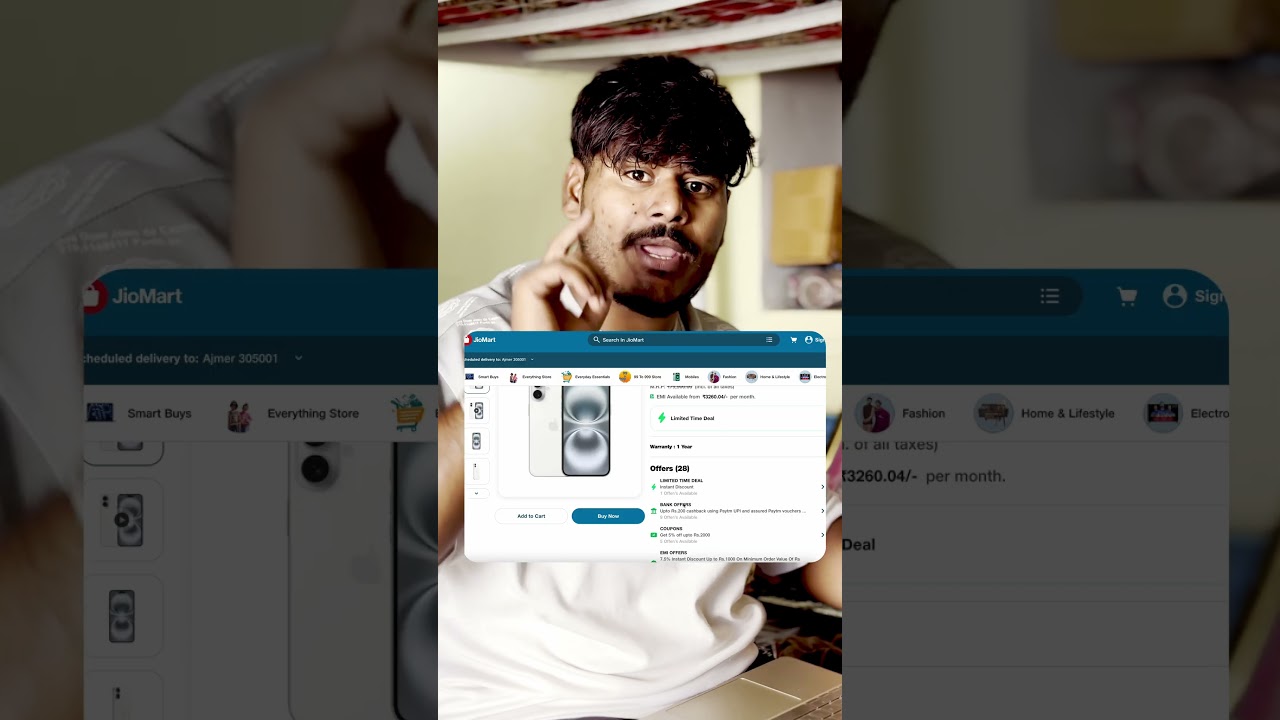Select the white back-view thumbnail in center window

point(477,471)
